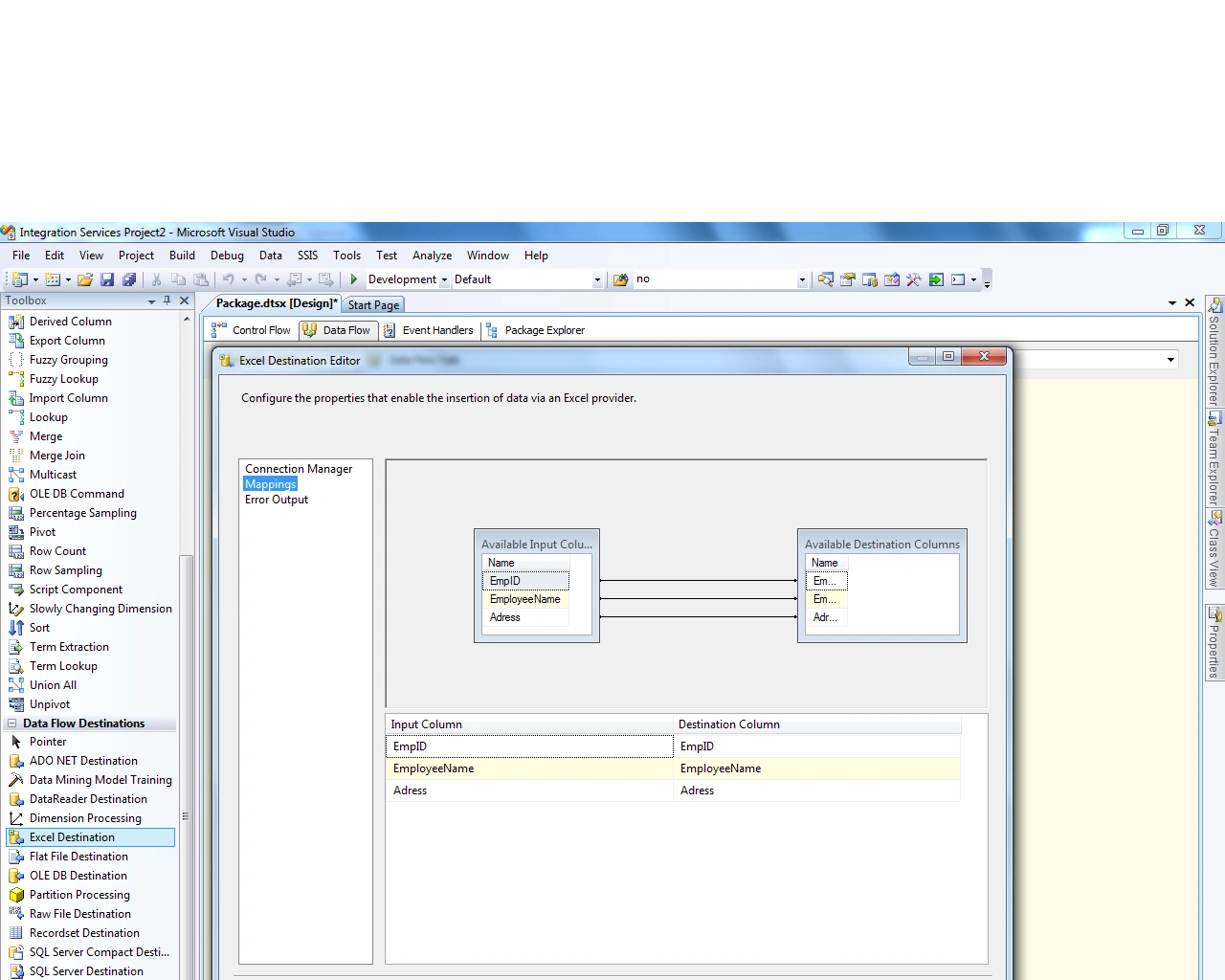1225x980 pixels.
Task: Open the Solution Explorer side tab
Action: coord(1214,351)
